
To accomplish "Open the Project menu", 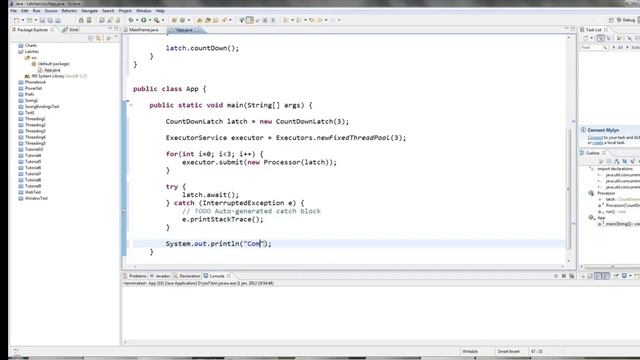I will [x=125, y=11].
